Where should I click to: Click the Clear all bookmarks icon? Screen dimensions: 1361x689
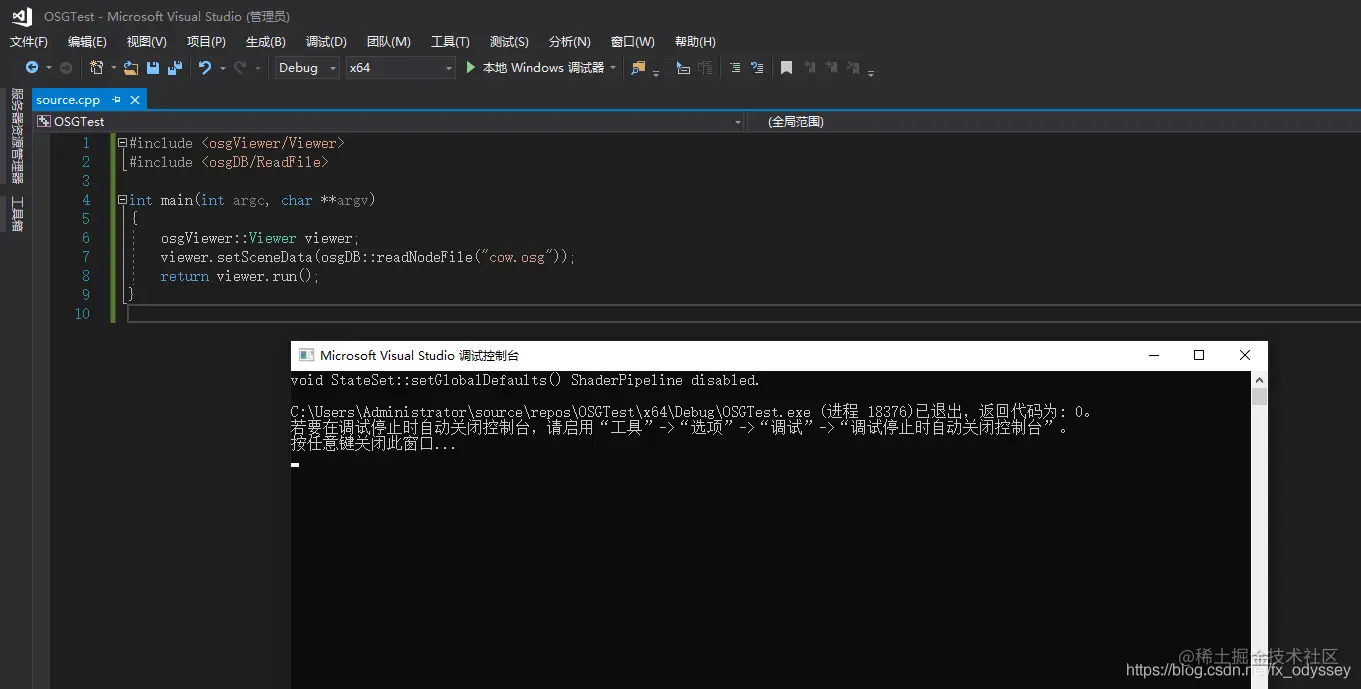pyautogui.click(x=853, y=68)
